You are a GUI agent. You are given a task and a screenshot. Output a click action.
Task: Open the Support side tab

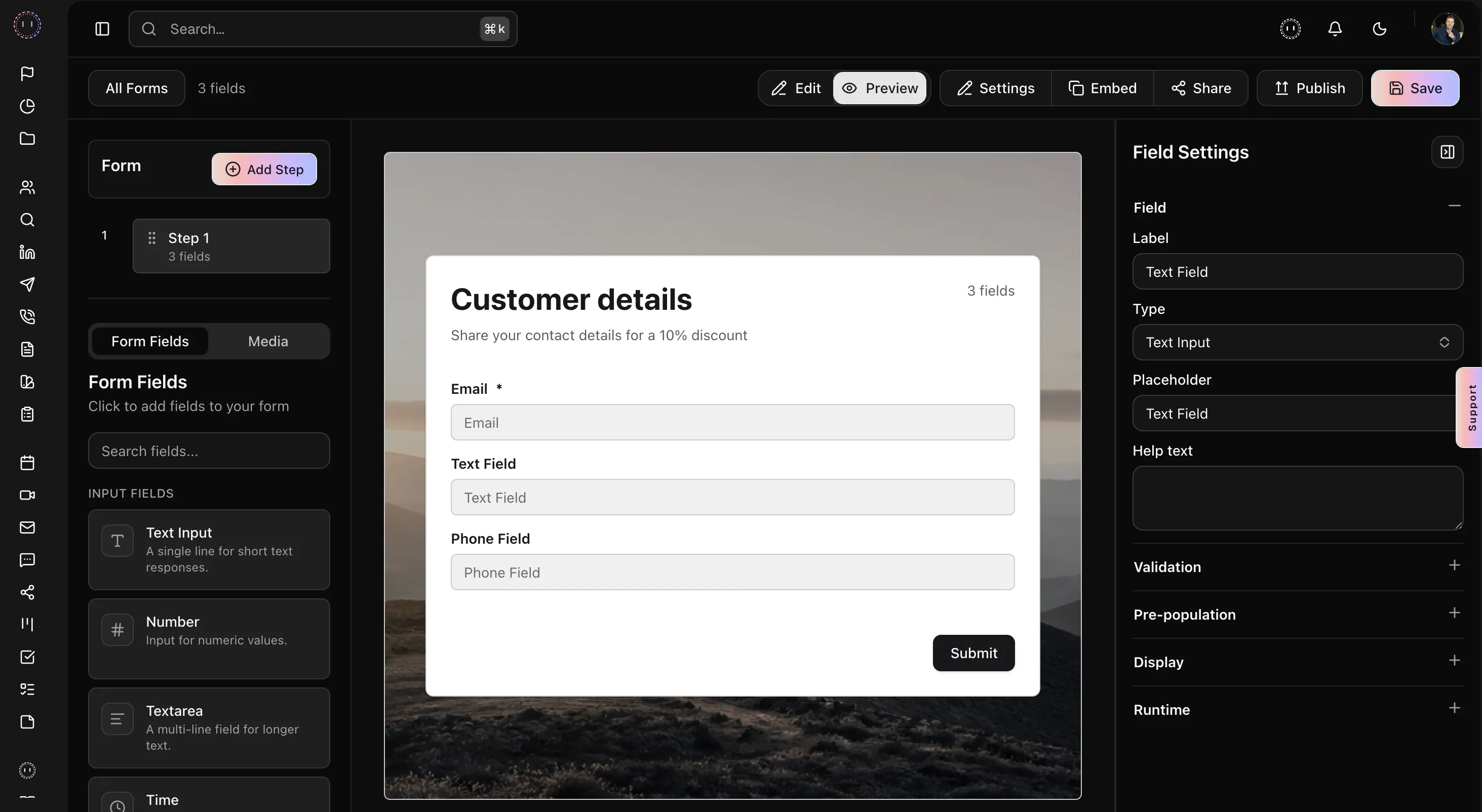[1470, 407]
